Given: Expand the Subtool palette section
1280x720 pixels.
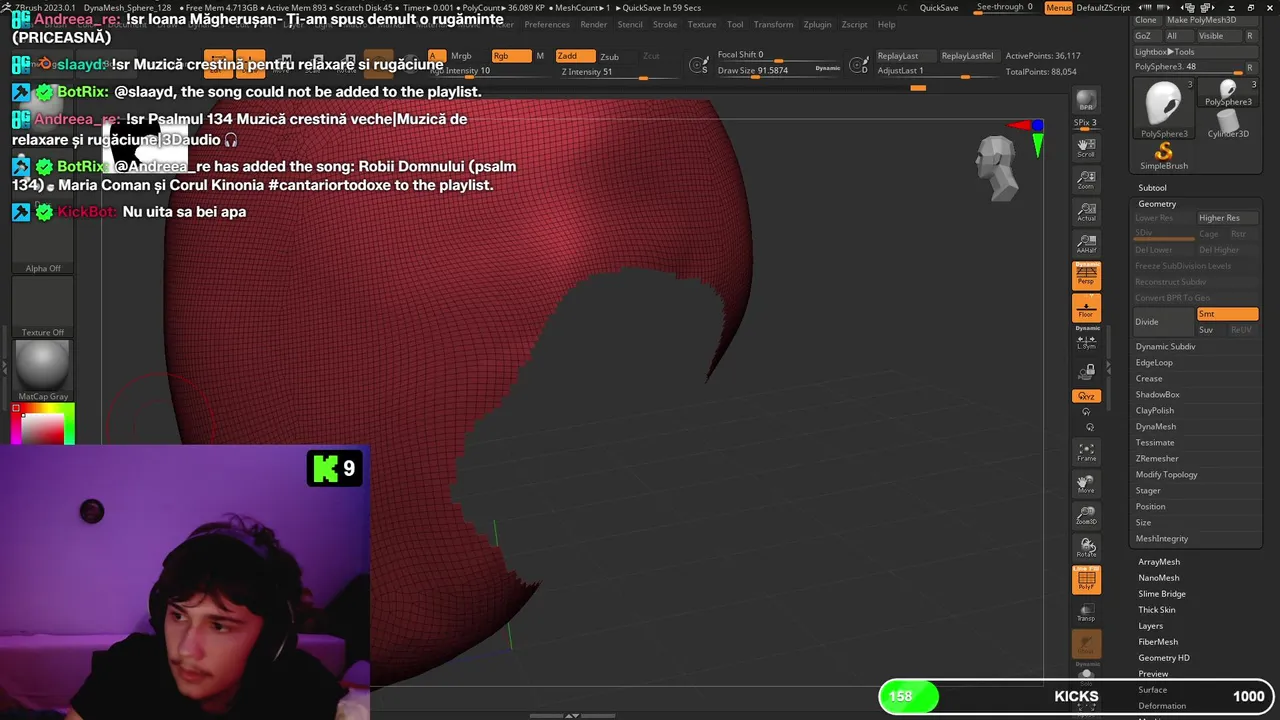Looking at the screenshot, I should point(1152,188).
